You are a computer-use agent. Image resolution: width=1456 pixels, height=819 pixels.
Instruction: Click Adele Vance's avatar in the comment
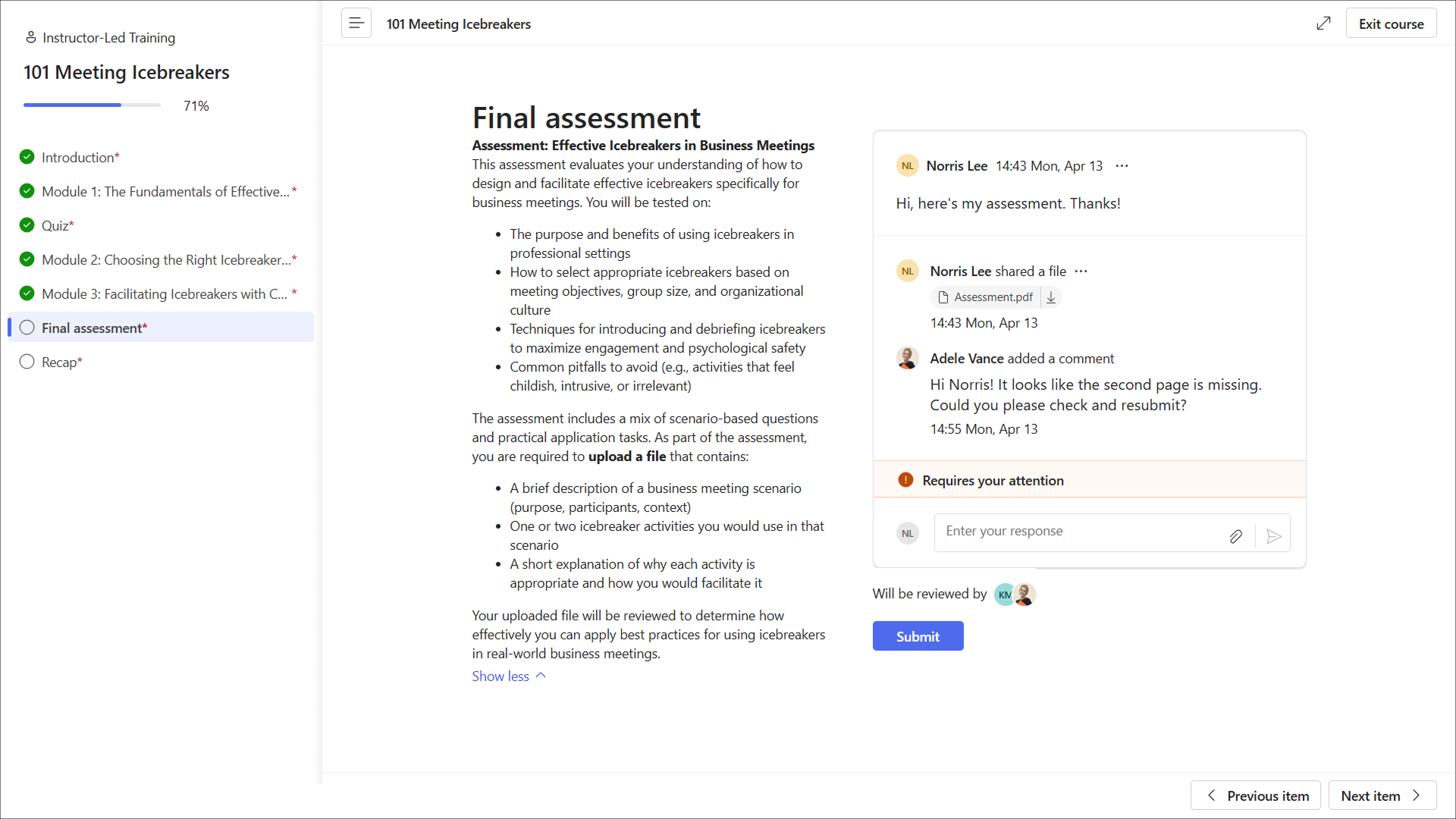point(907,359)
